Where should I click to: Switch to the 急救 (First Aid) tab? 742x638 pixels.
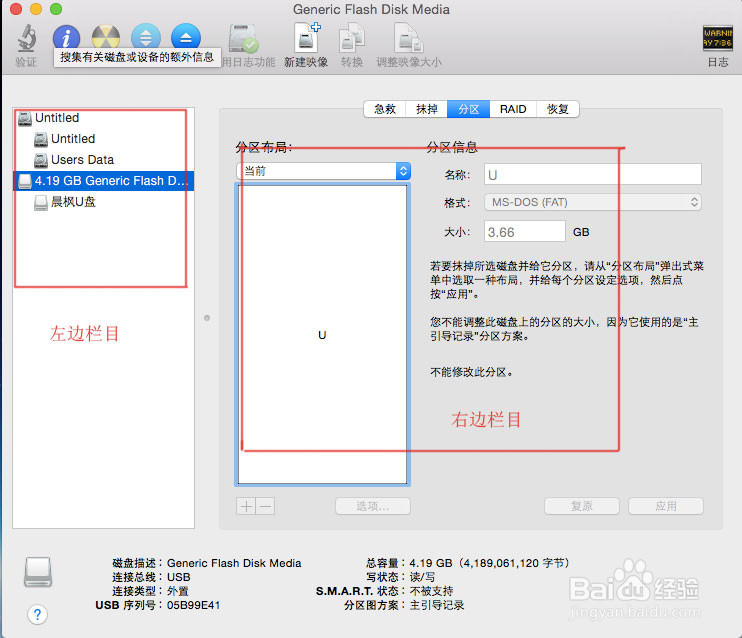pos(385,109)
